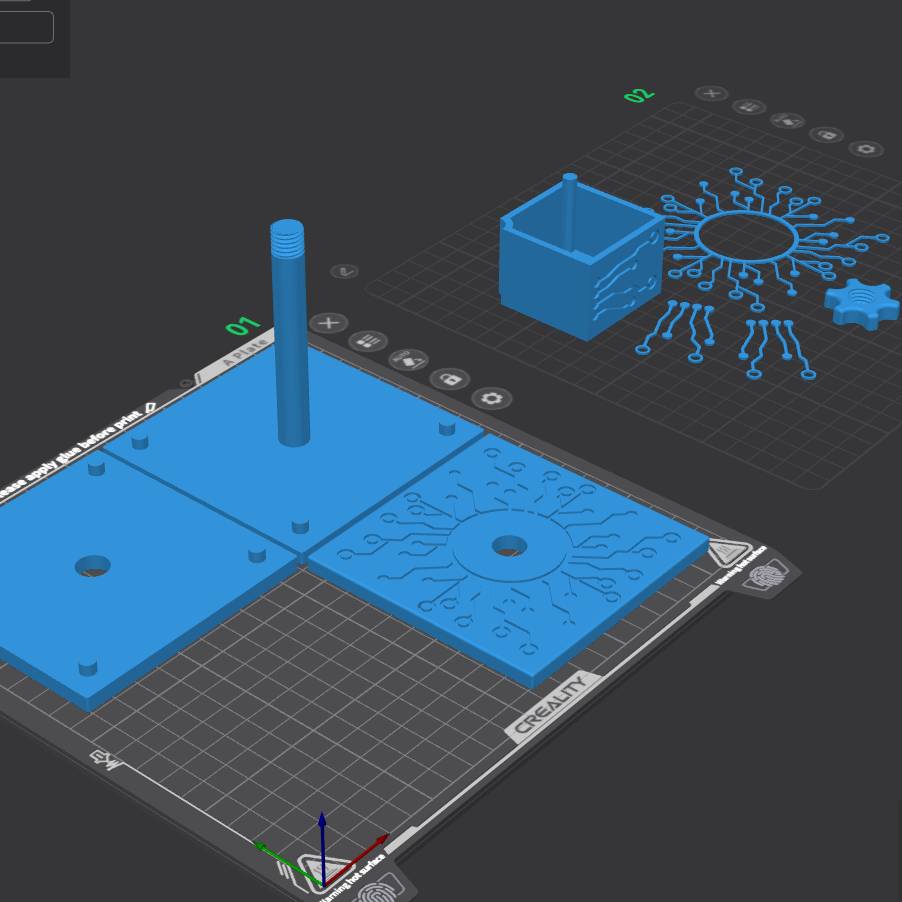The image size is (902, 902).
Task: Open plate 01 print sequence list icon
Action: [x=368, y=341]
